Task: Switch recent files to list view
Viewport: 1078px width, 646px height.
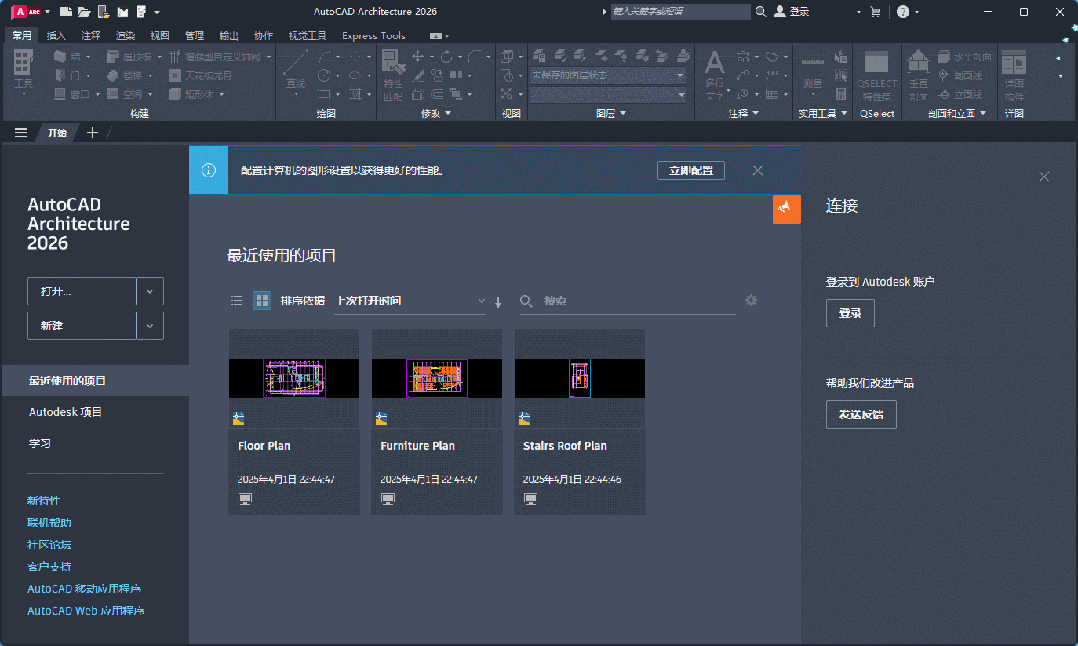Action: (236, 300)
